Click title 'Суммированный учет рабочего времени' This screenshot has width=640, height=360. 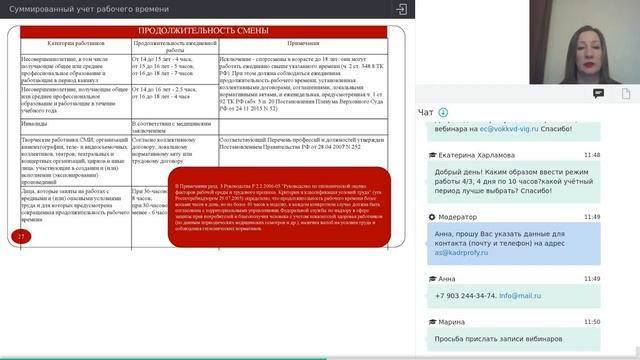[89, 9]
